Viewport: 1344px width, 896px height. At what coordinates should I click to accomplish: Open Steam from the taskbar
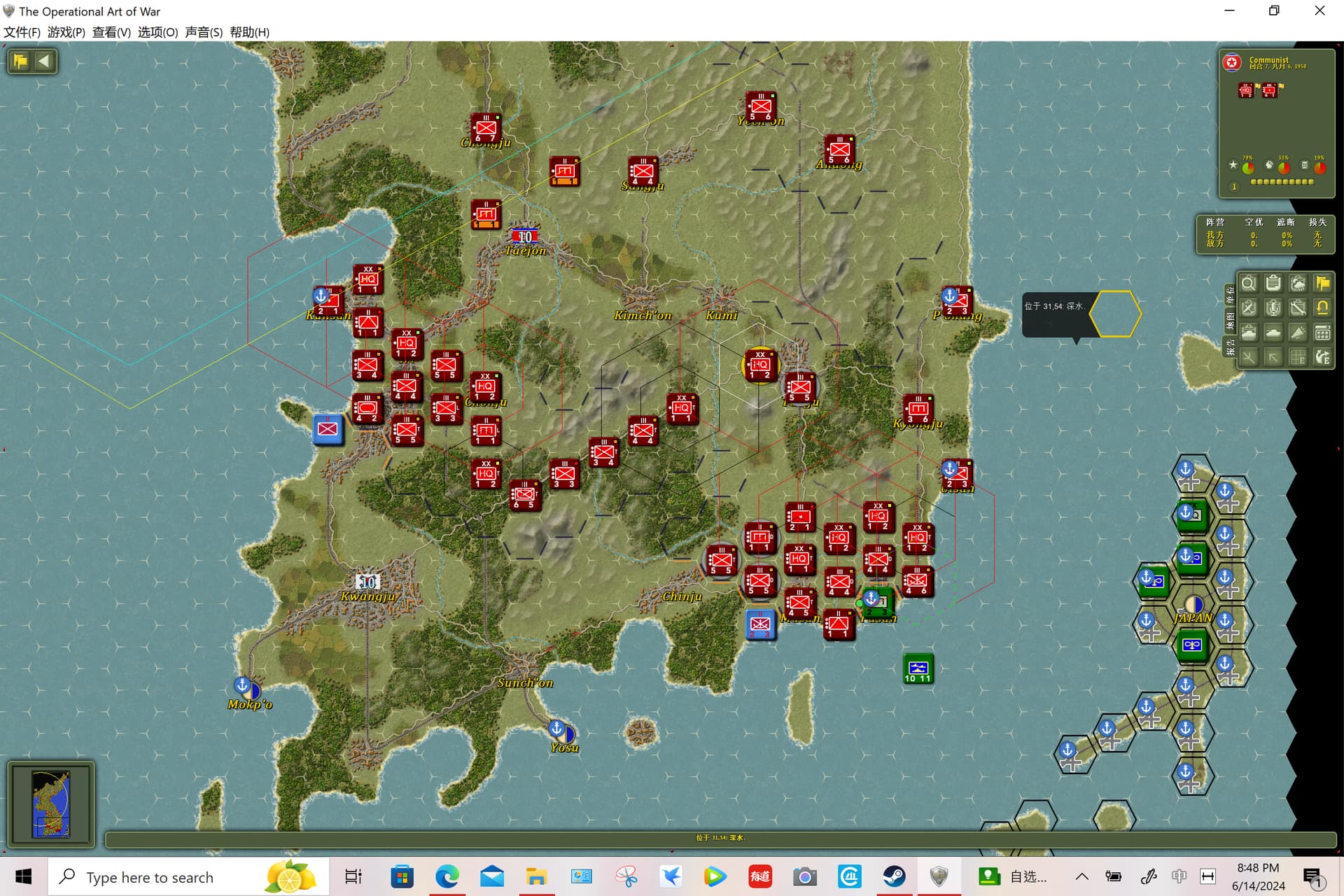pos(894,876)
